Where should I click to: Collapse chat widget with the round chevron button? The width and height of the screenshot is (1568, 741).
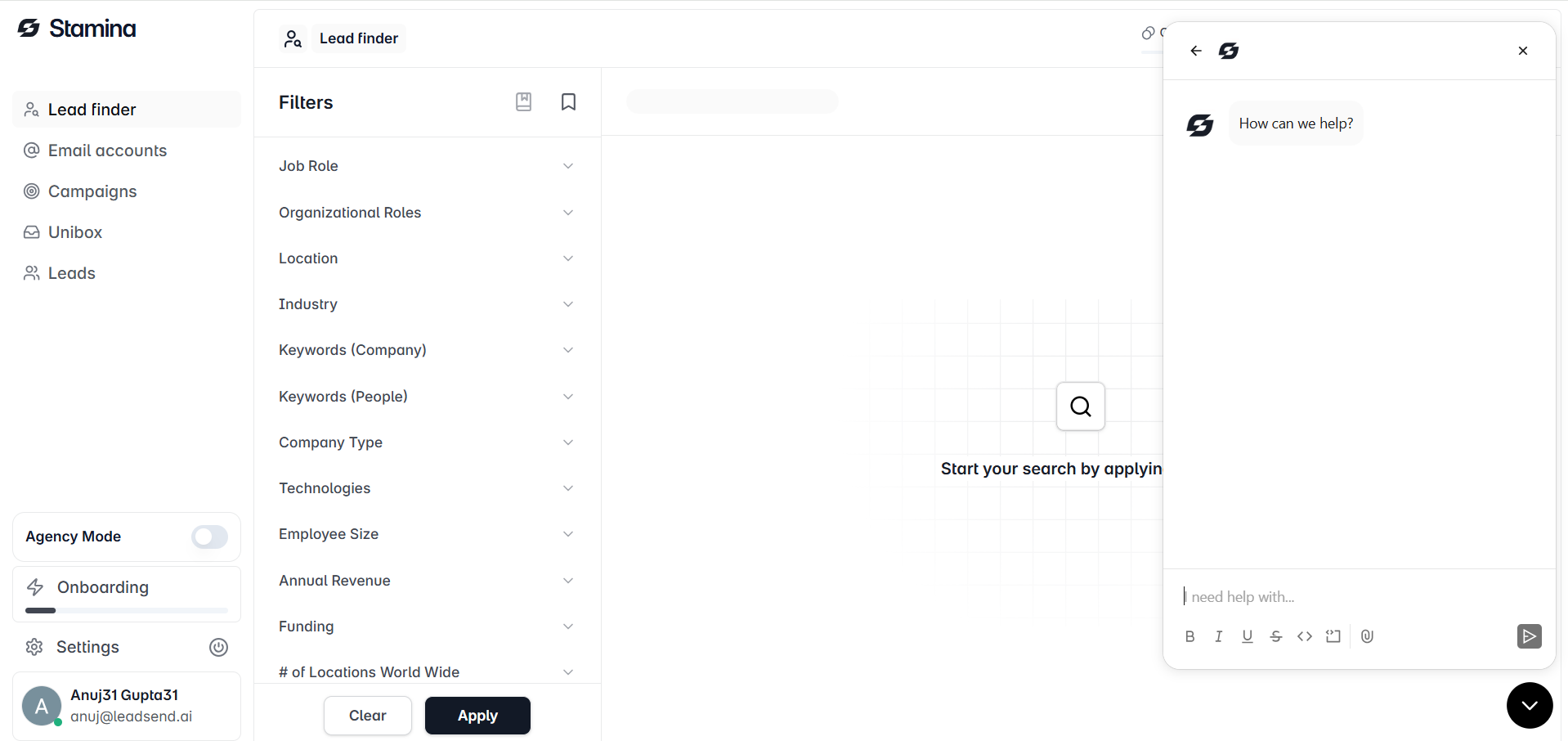pyautogui.click(x=1530, y=705)
